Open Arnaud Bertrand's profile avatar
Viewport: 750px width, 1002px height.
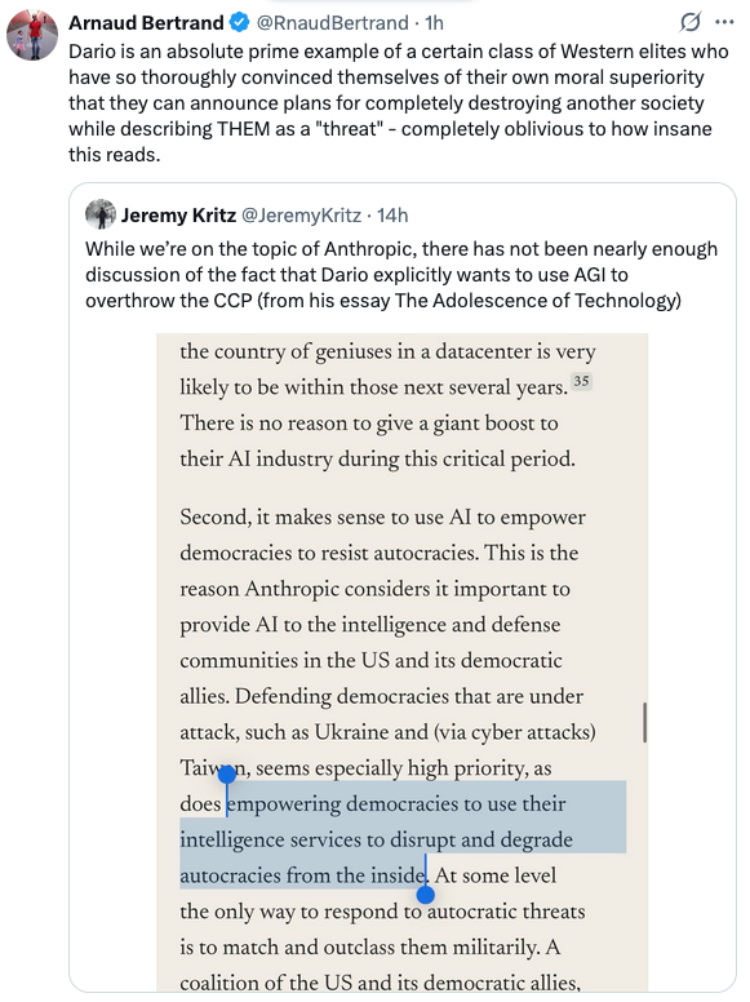tap(32, 35)
